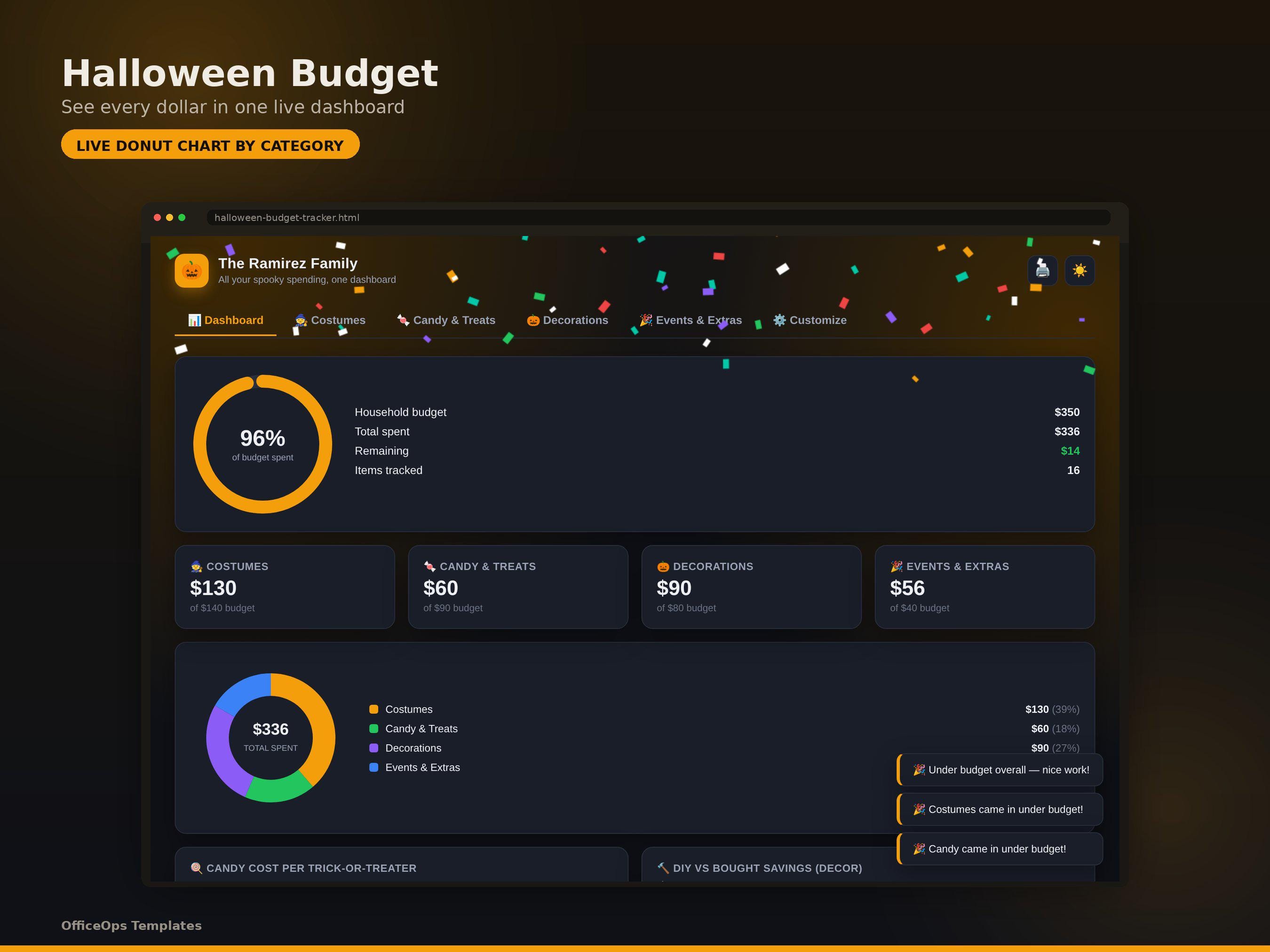Click the purple Decorations legend swatch
The height and width of the screenshot is (952, 1270).
coord(374,748)
